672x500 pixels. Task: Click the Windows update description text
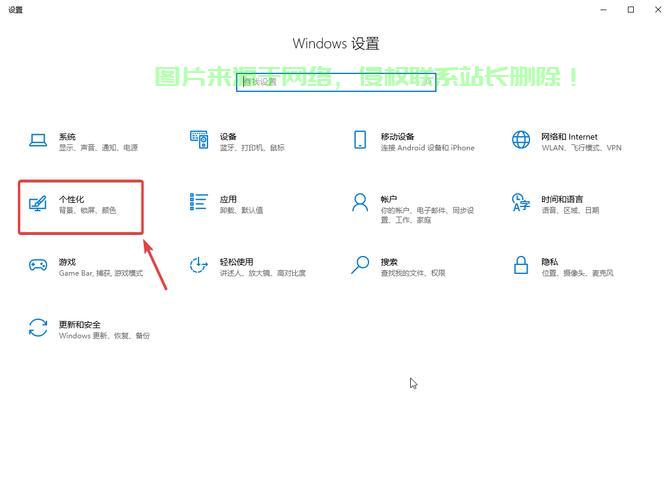(x=104, y=335)
